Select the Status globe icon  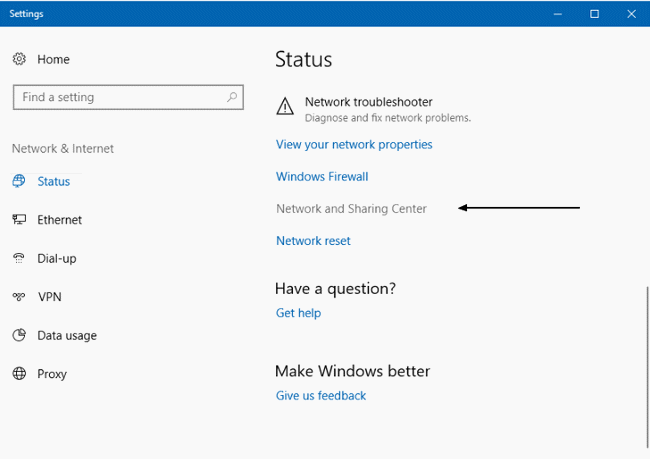click(19, 181)
